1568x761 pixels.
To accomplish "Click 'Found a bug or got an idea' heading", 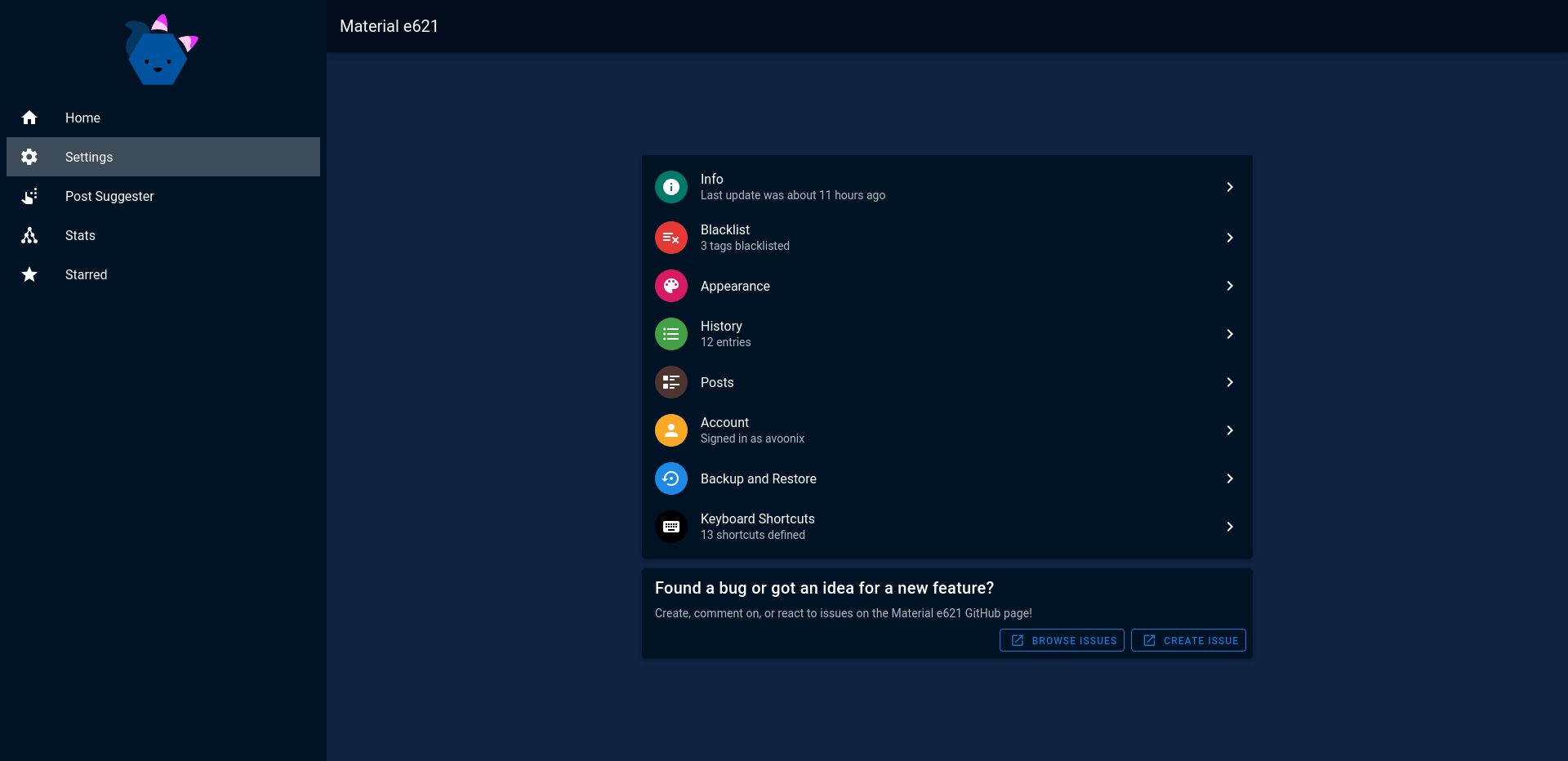I will 824,588.
